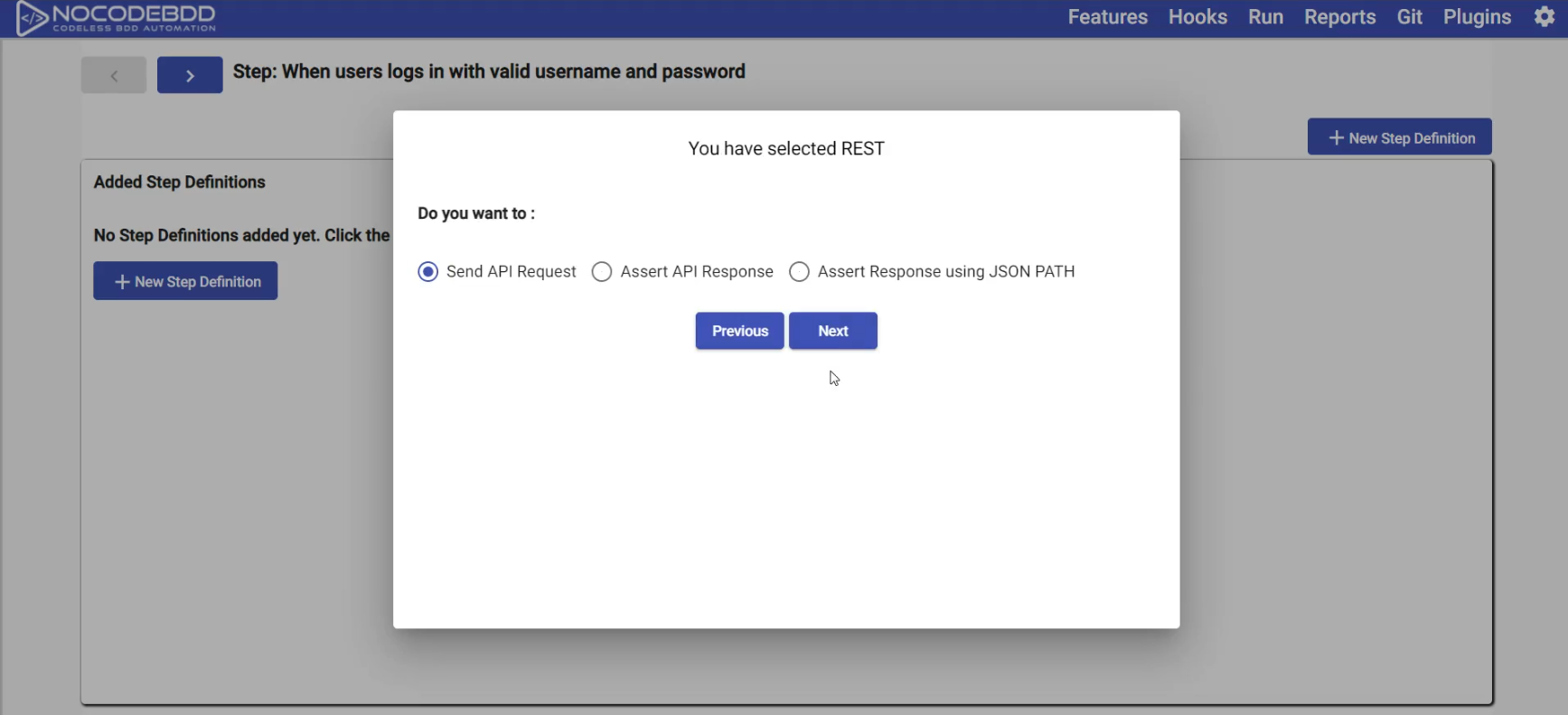Image resolution: width=1568 pixels, height=715 pixels.
Task: Open the Git menu
Action: pos(1409,16)
